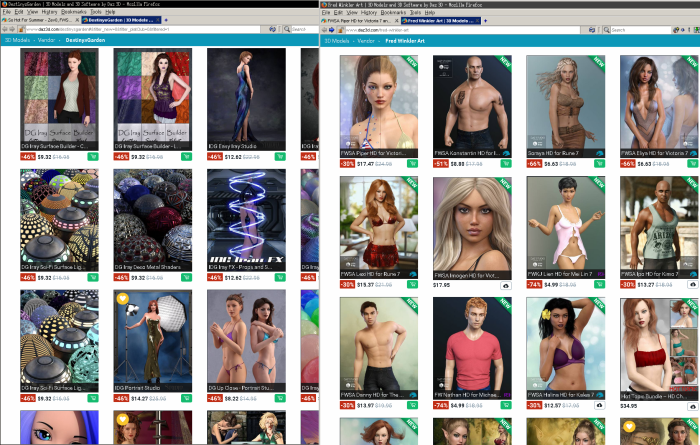Open FWSA Halina HD for Kalea 7 thumbnail
Image resolution: width=700 pixels, height=445 pixels.
566,348
